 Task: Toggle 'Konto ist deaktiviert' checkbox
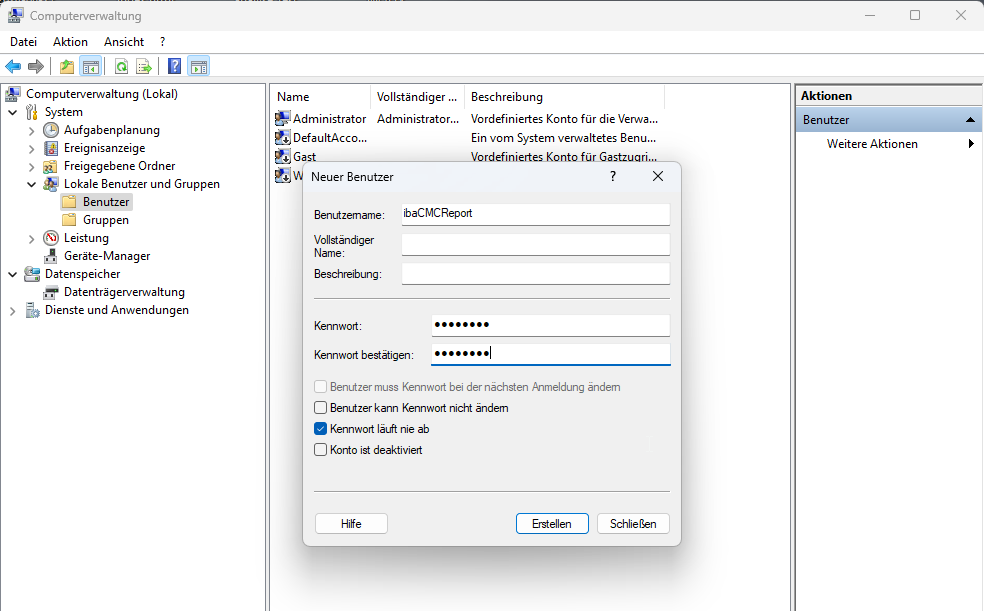(321, 450)
